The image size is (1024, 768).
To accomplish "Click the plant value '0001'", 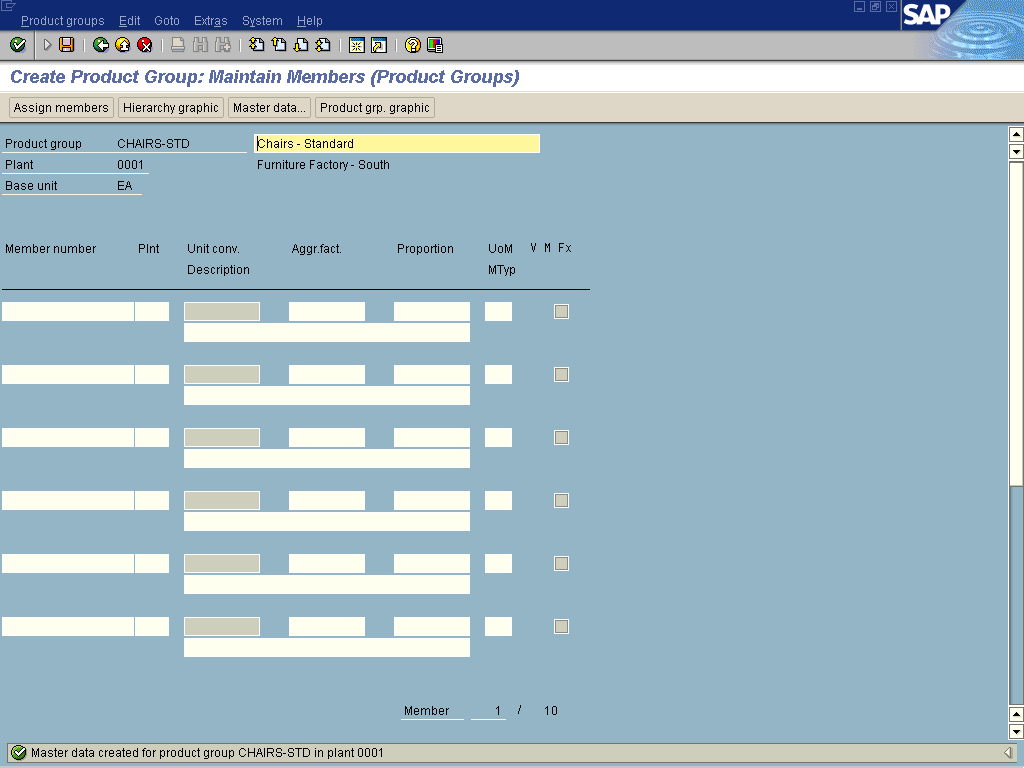I will point(130,165).
